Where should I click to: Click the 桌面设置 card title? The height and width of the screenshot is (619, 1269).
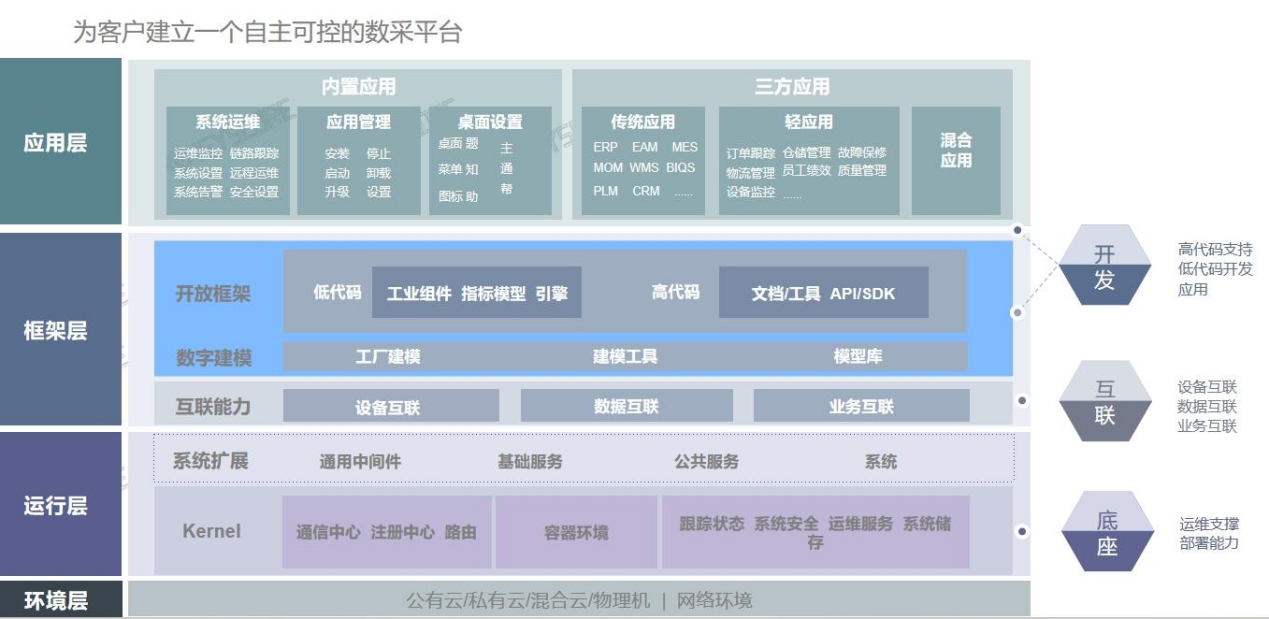tap(490, 122)
